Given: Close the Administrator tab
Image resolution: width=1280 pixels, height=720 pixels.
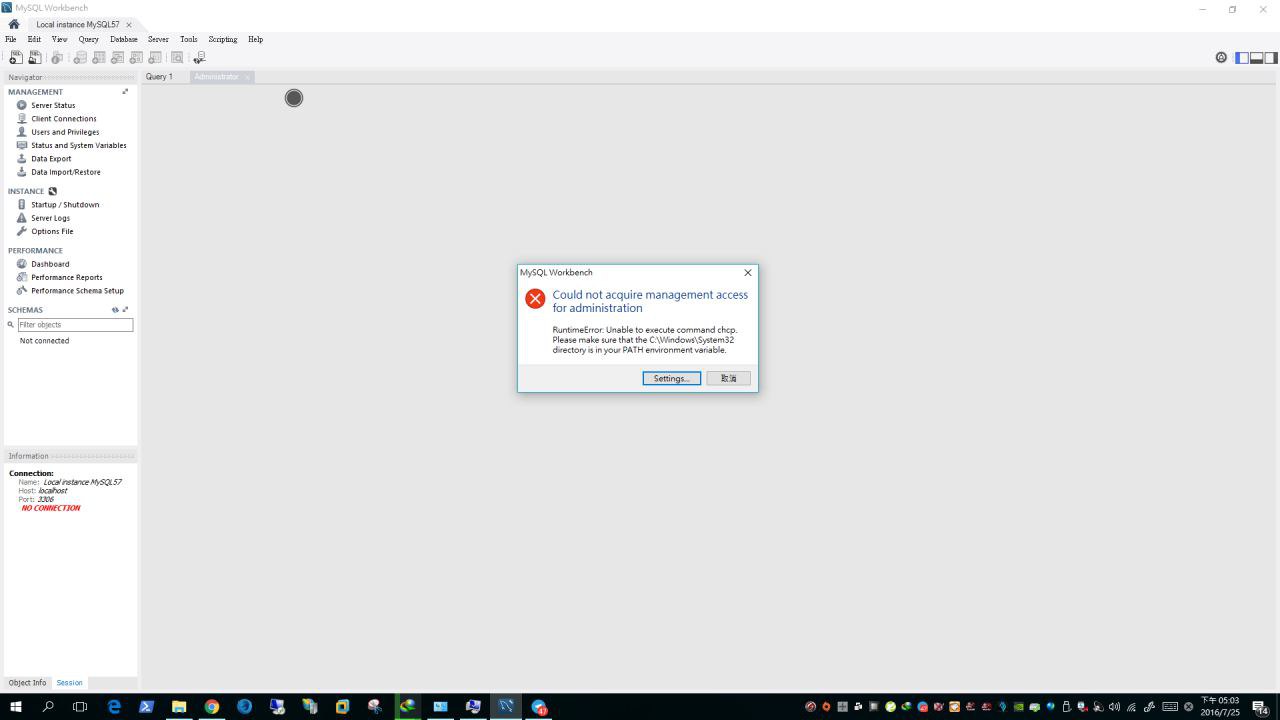Looking at the screenshot, I should (x=247, y=77).
